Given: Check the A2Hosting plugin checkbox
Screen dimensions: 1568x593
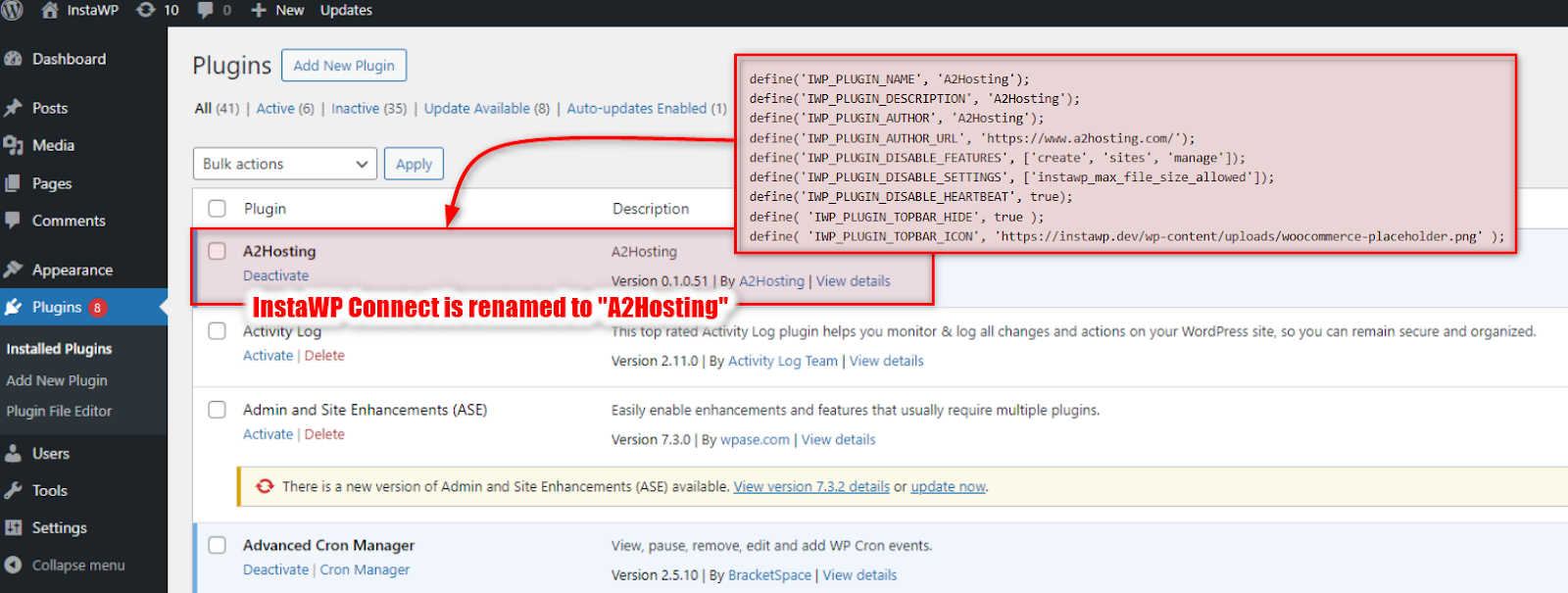Looking at the screenshot, I should coord(218,251).
